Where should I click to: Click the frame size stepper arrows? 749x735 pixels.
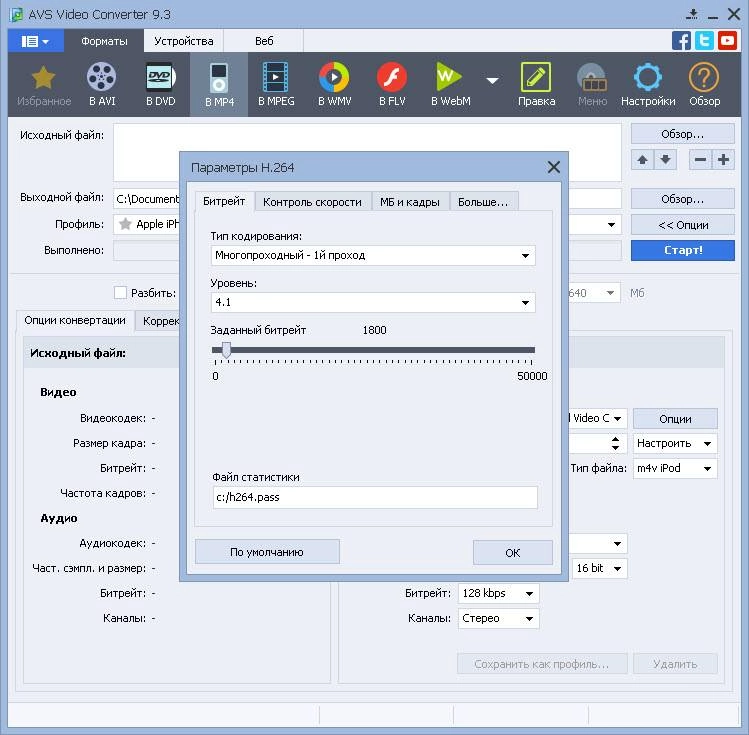615,444
